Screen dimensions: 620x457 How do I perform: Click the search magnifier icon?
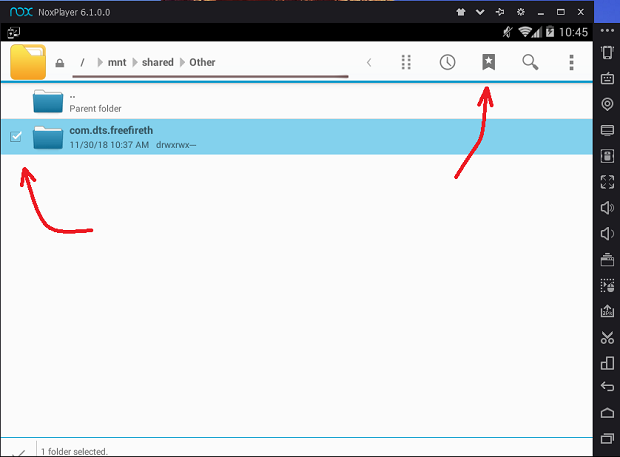pos(530,62)
